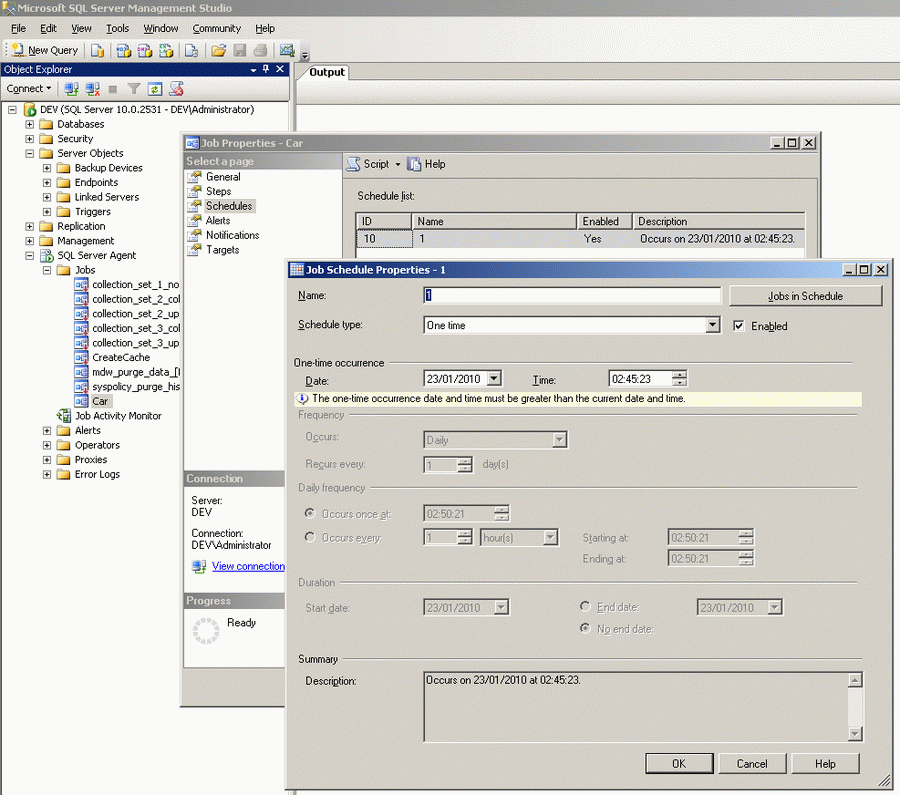Open the Job Activity Monitor node

pyautogui.click(x=117, y=416)
